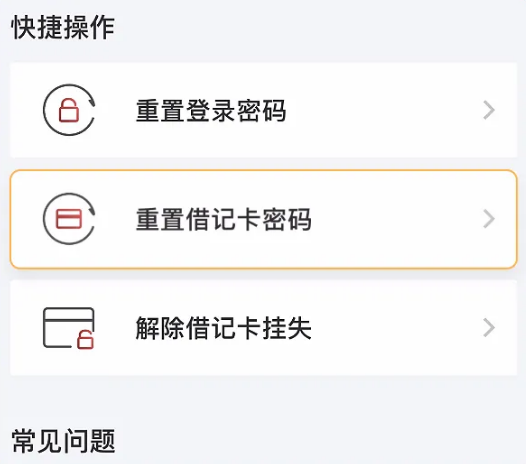Tap the small red open-lock badge
This screenshot has height=464, width=526.
click(85, 340)
